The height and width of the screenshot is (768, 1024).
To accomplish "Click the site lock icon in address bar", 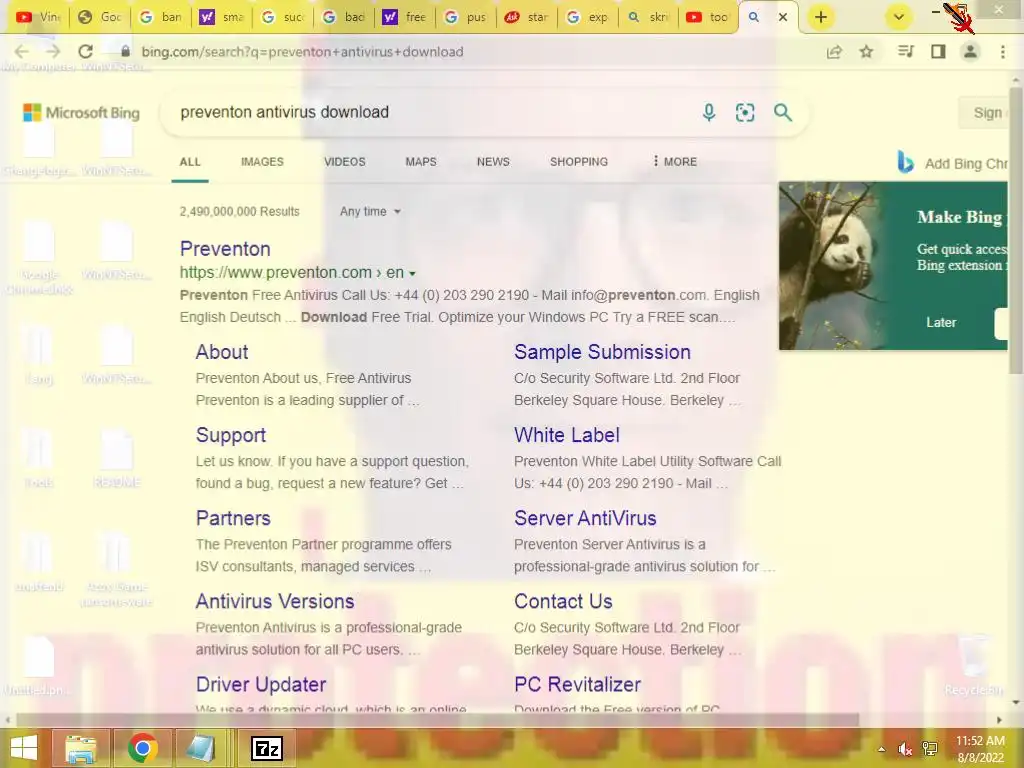I will coord(125,52).
